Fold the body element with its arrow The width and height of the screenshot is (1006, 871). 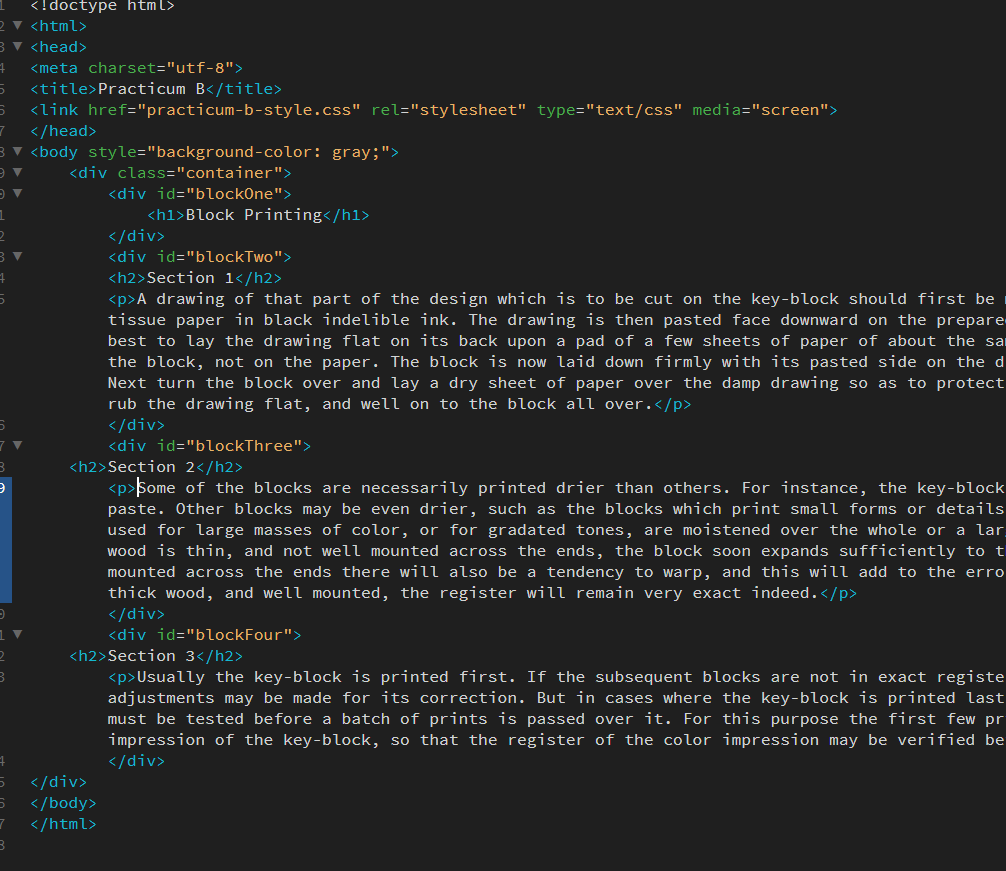[x=18, y=152]
